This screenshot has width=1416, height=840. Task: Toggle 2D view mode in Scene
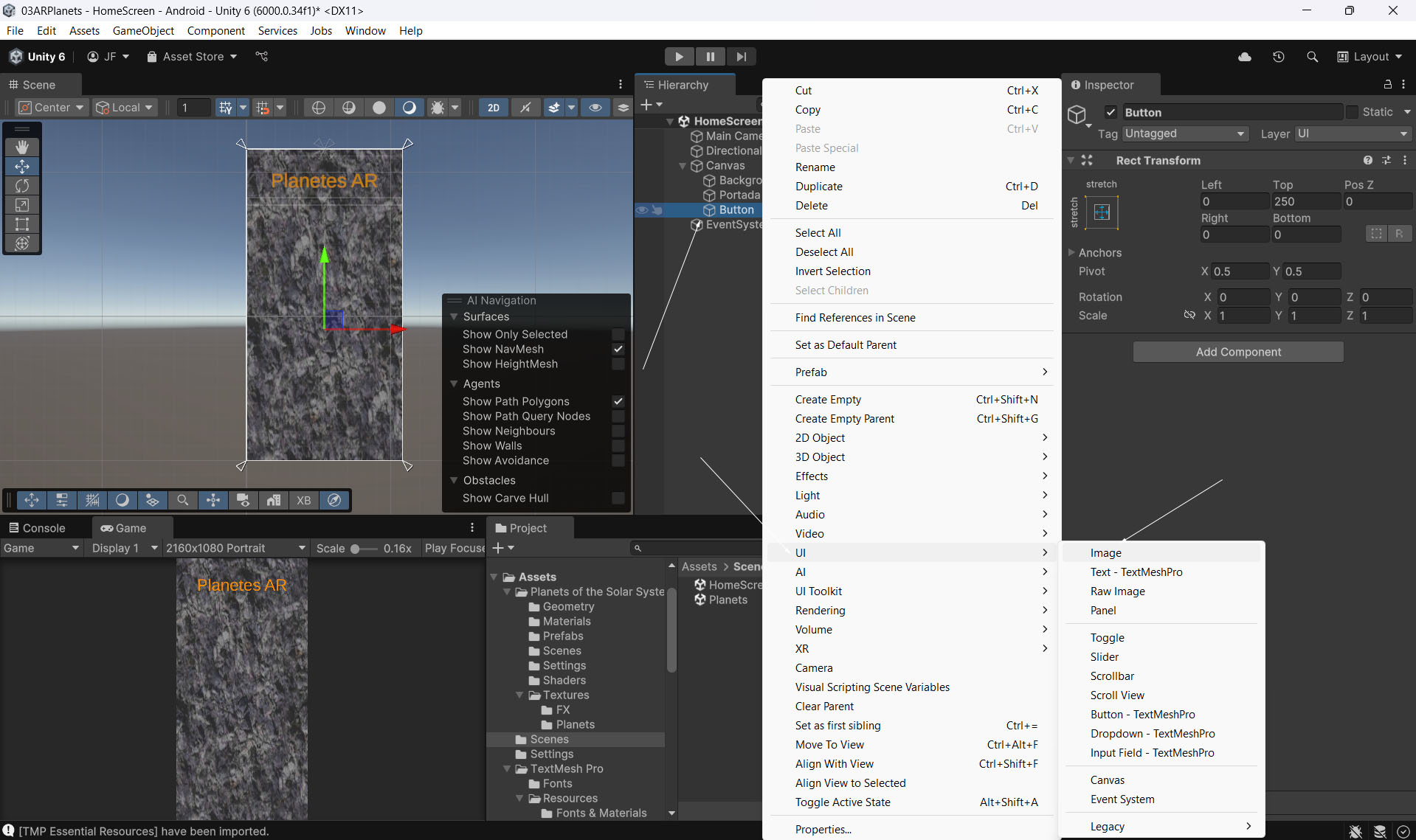(493, 108)
